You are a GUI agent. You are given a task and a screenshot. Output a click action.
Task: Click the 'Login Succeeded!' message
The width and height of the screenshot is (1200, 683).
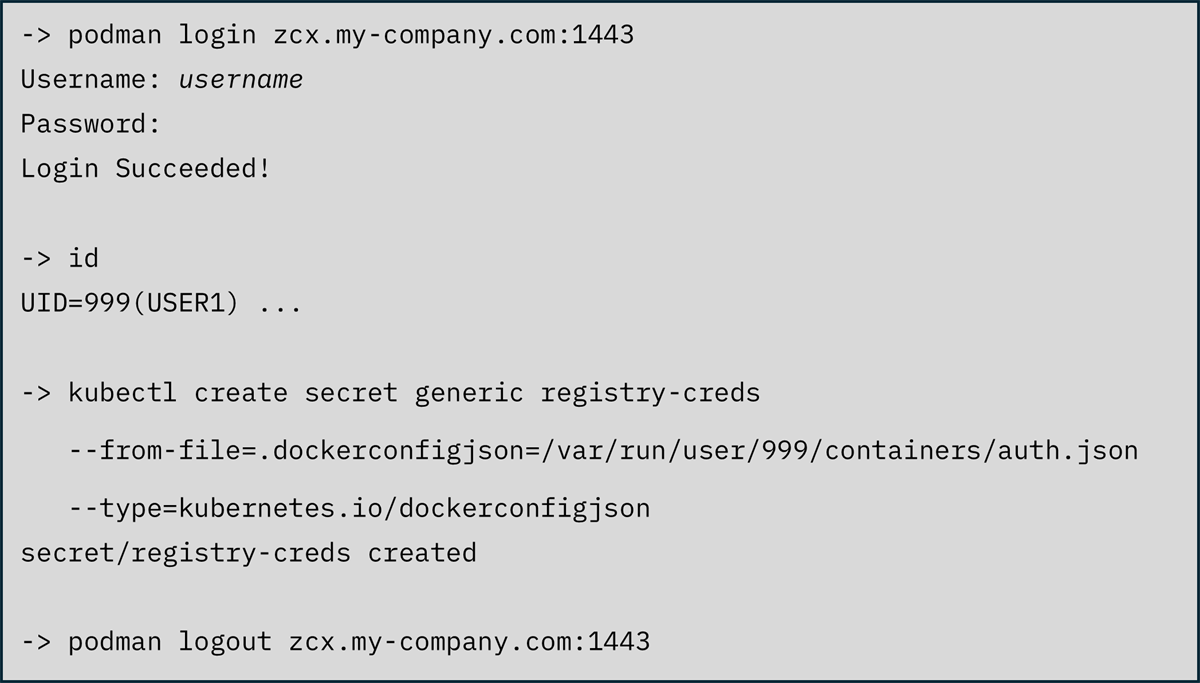tap(145, 168)
